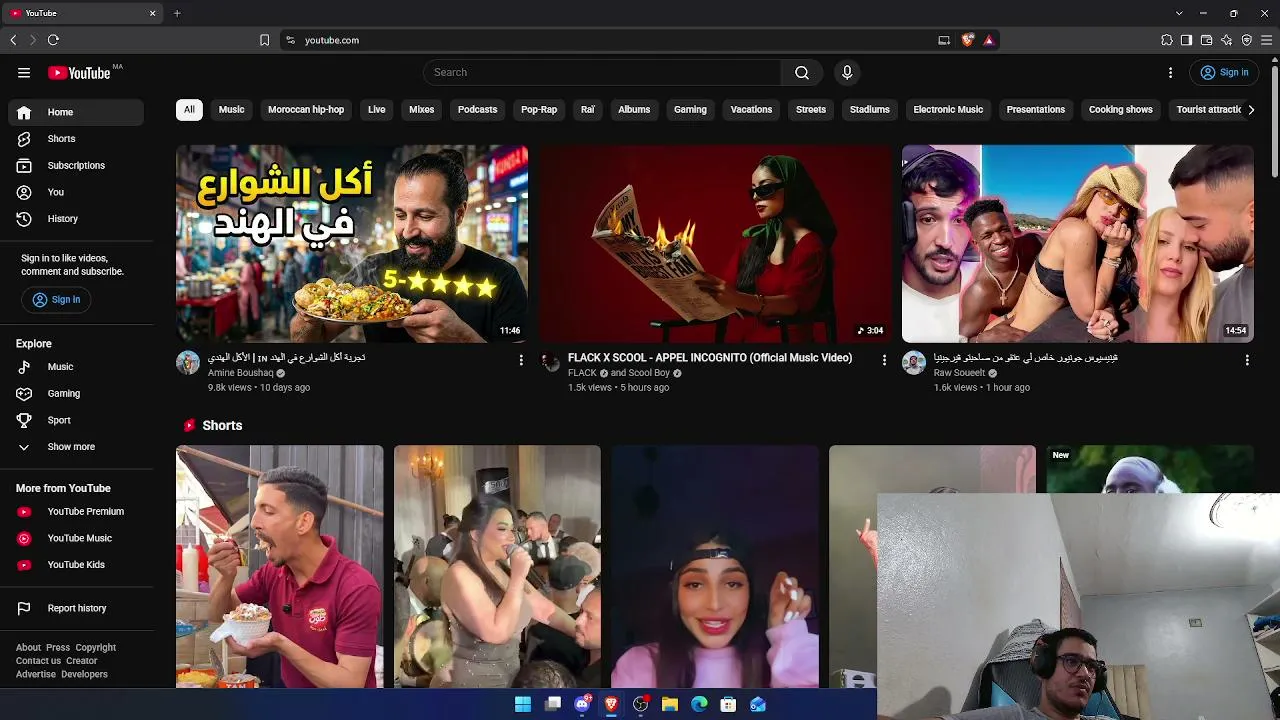The height and width of the screenshot is (720, 1280).
Task: Select the All filter chip
Action: [189, 110]
